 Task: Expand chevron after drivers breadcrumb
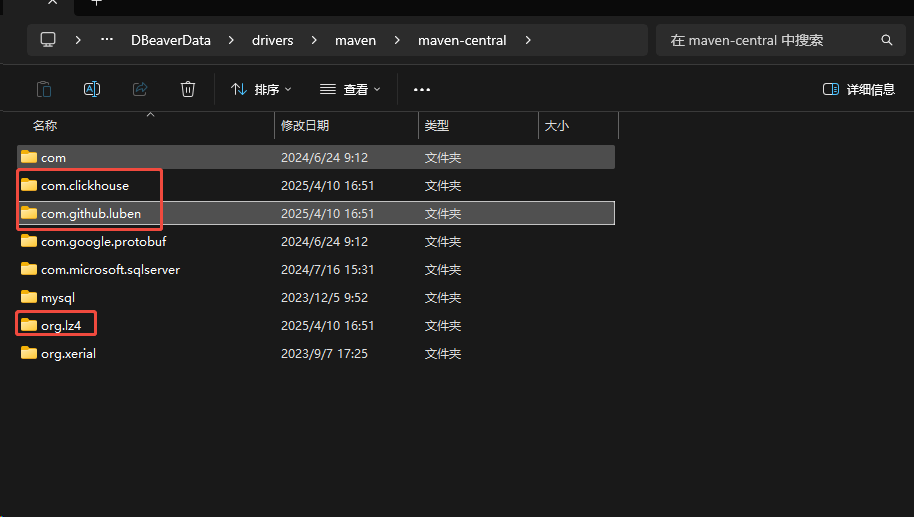(314, 40)
